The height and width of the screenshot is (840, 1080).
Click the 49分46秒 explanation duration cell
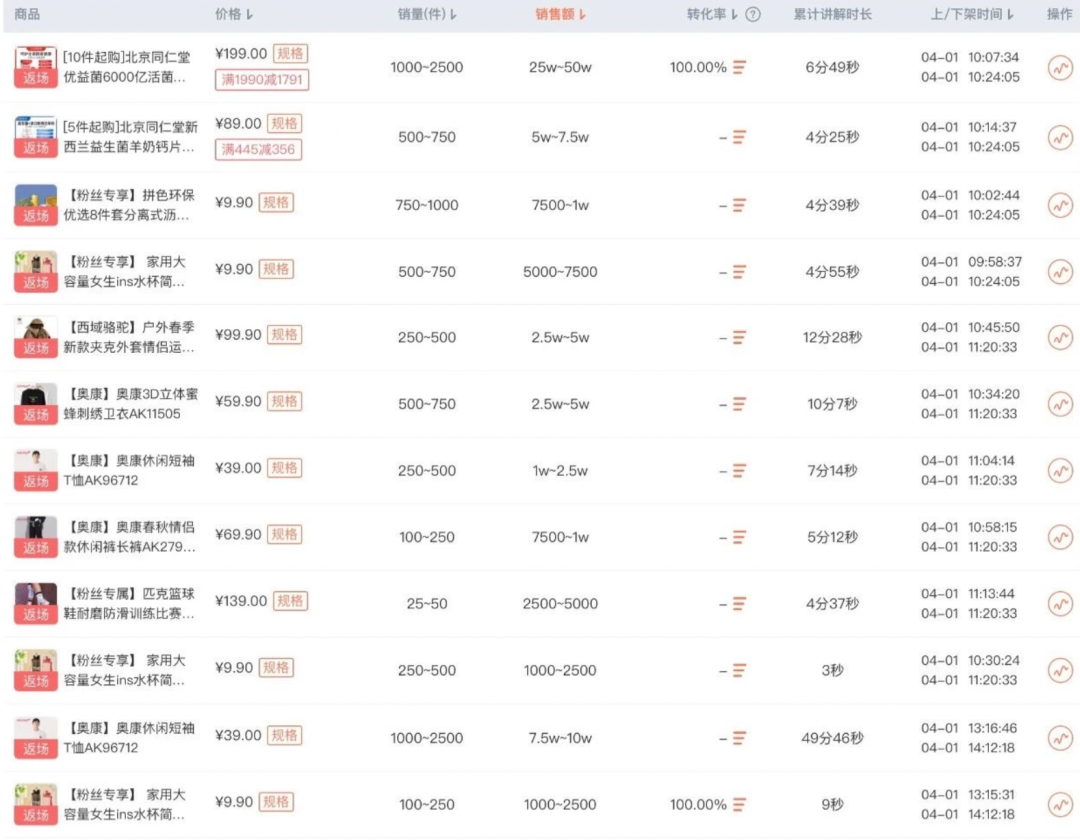832,738
